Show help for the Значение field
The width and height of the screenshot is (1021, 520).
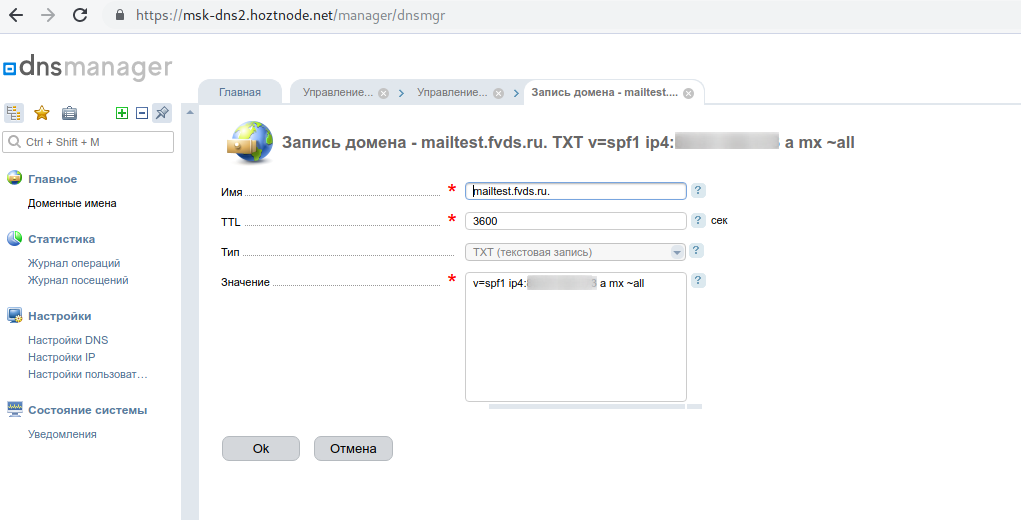(x=698, y=281)
